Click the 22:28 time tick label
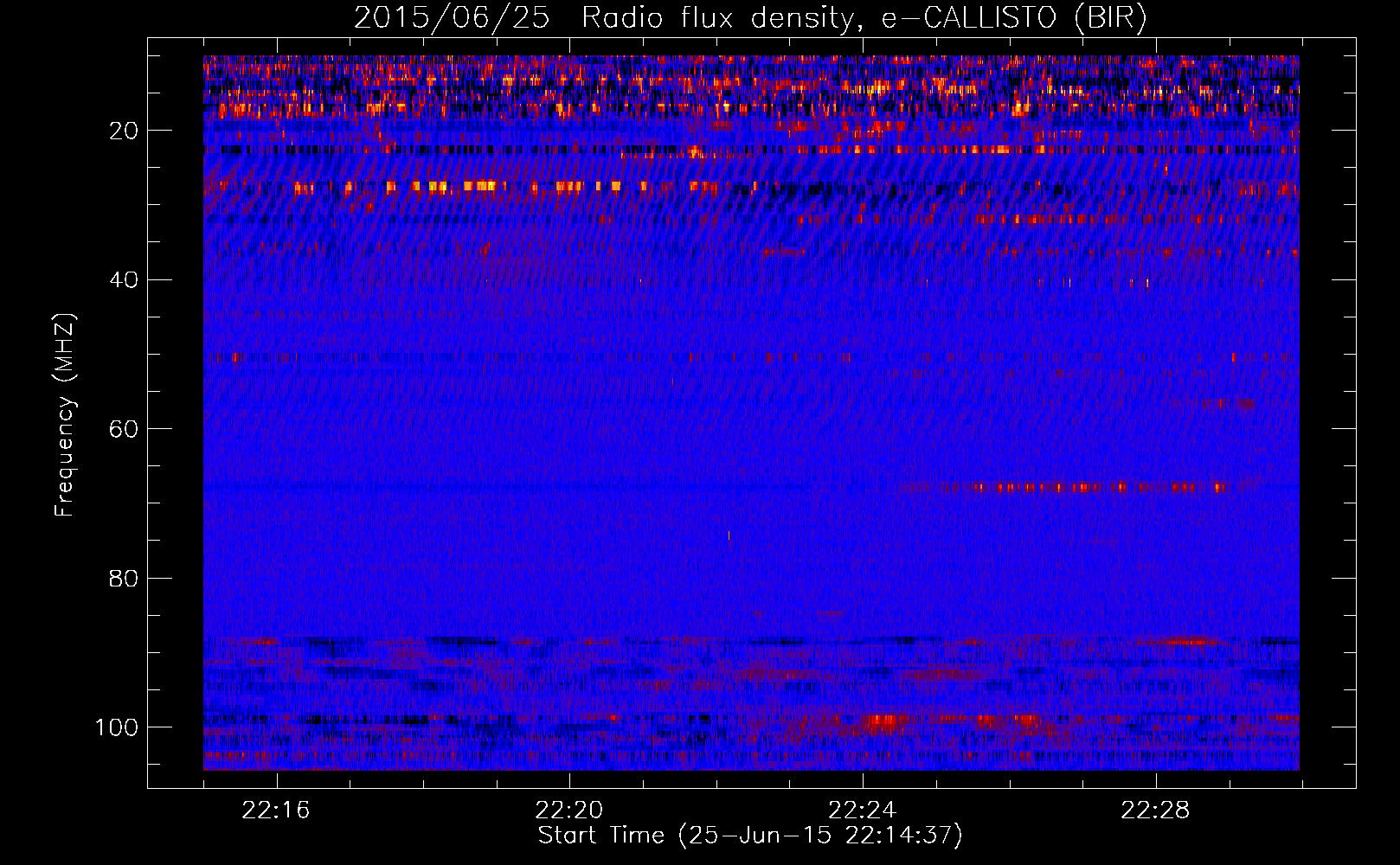This screenshot has height=865, width=1400. [1155, 811]
